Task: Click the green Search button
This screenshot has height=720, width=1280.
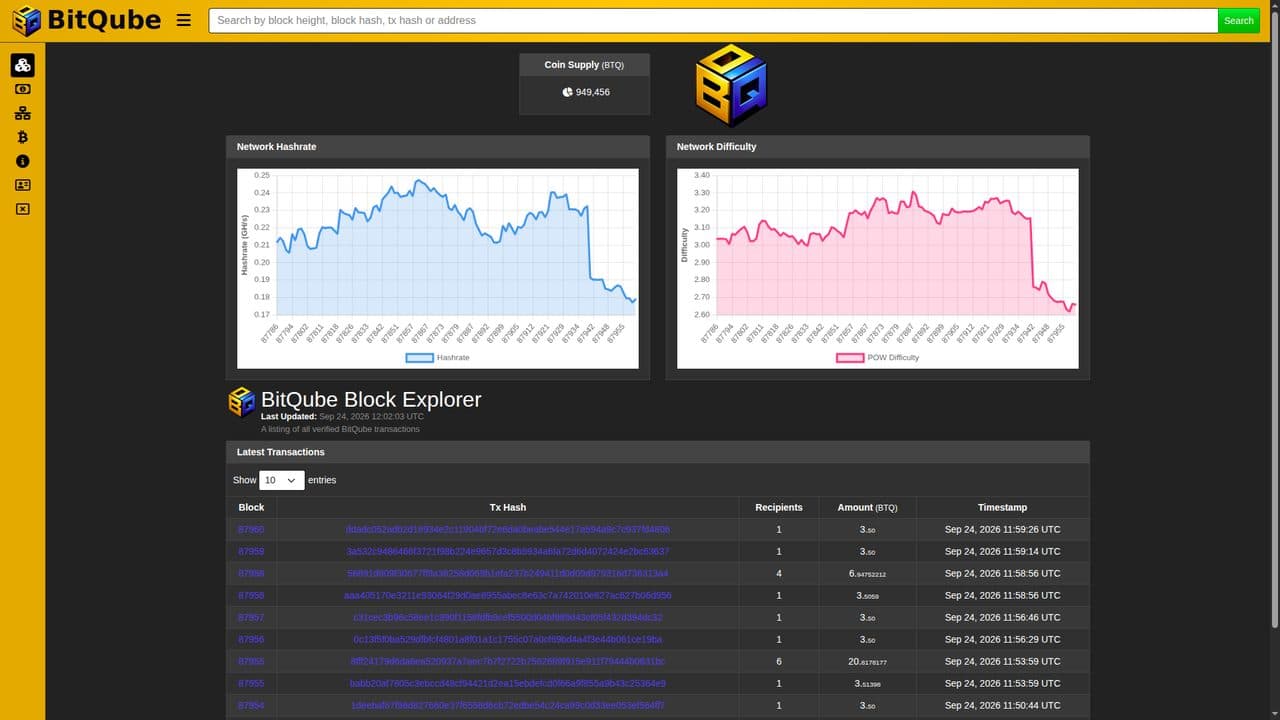Action: pos(1238,20)
